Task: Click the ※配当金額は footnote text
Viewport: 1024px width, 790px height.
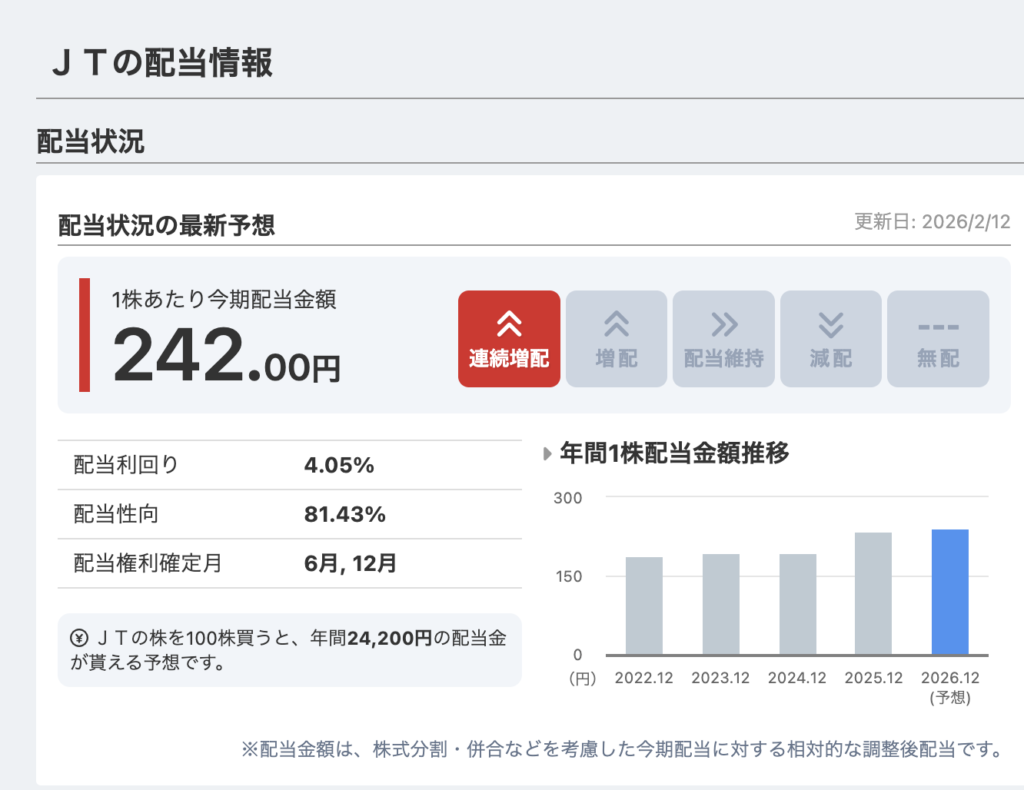Action: click(x=622, y=749)
